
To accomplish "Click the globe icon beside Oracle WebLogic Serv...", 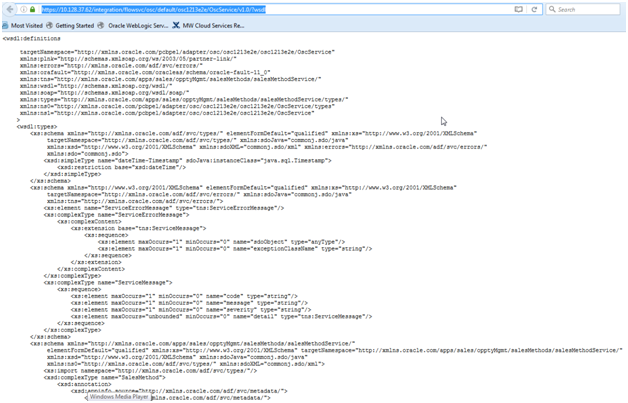I will [x=101, y=26].
